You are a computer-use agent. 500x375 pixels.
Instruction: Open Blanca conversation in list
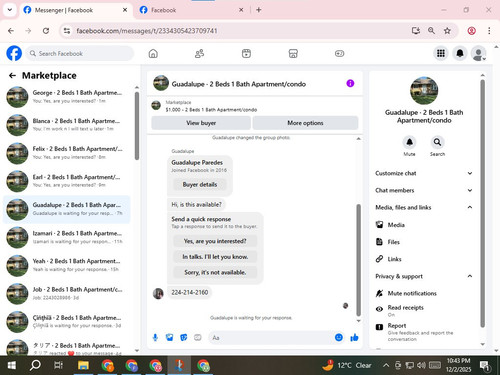click(67, 125)
